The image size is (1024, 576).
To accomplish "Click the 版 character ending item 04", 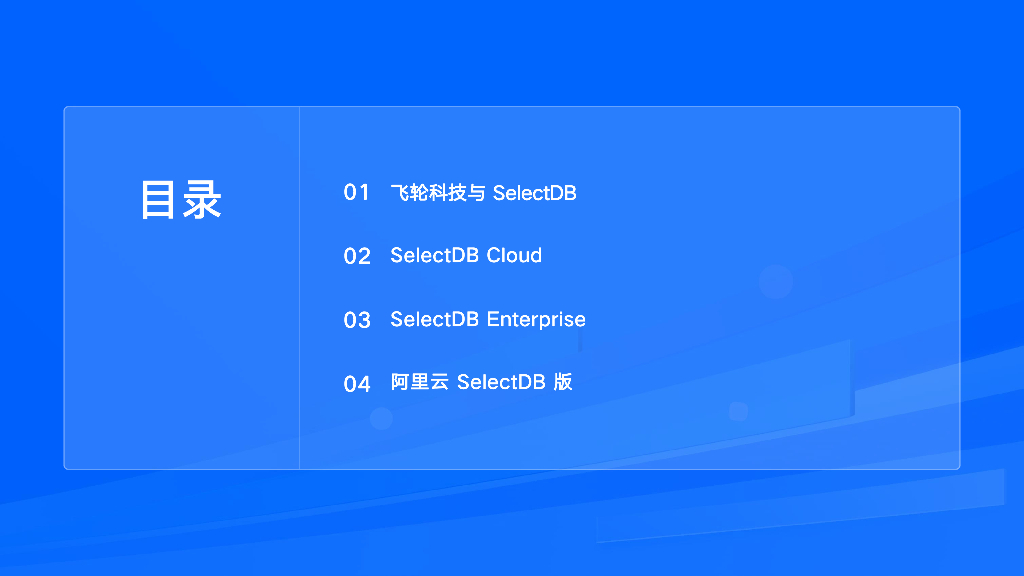I will [x=563, y=382].
